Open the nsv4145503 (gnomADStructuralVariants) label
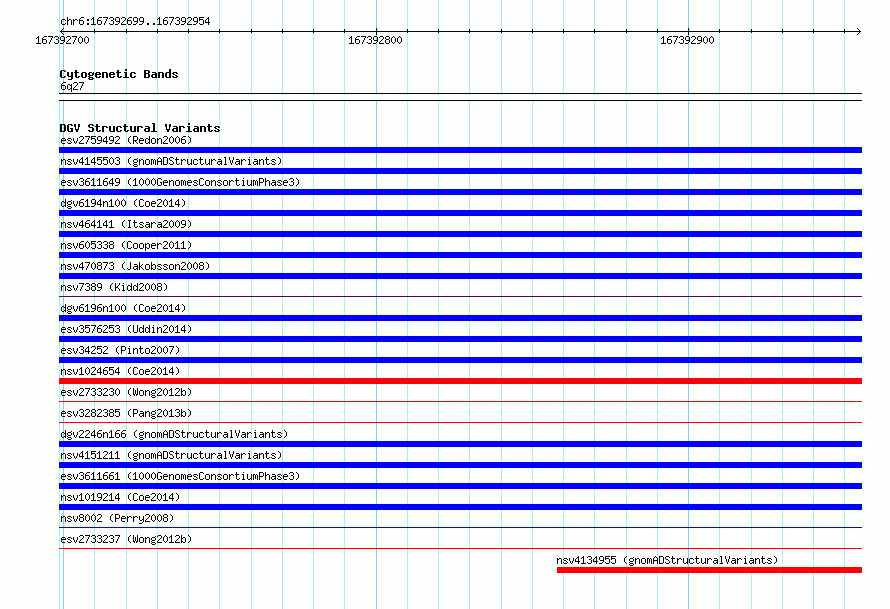 click(x=171, y=161)
